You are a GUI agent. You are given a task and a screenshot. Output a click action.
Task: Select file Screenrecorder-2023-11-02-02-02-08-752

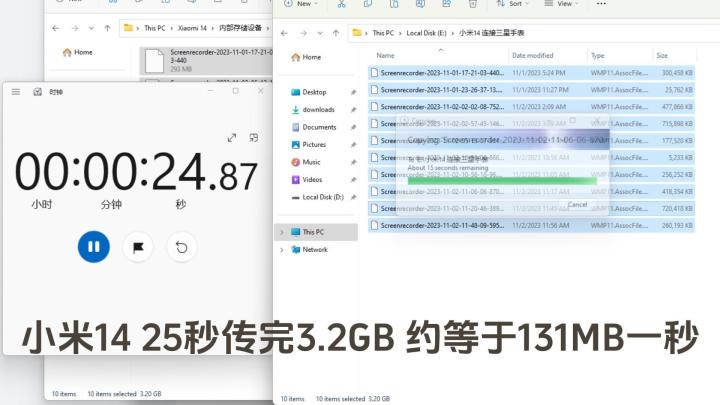[531, 107]
